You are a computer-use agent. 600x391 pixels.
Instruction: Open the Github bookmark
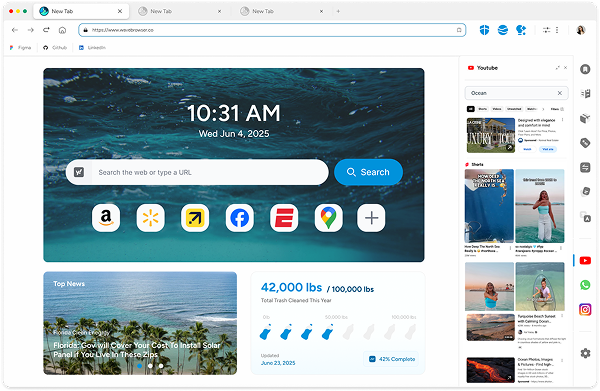(x=55, y=48)
